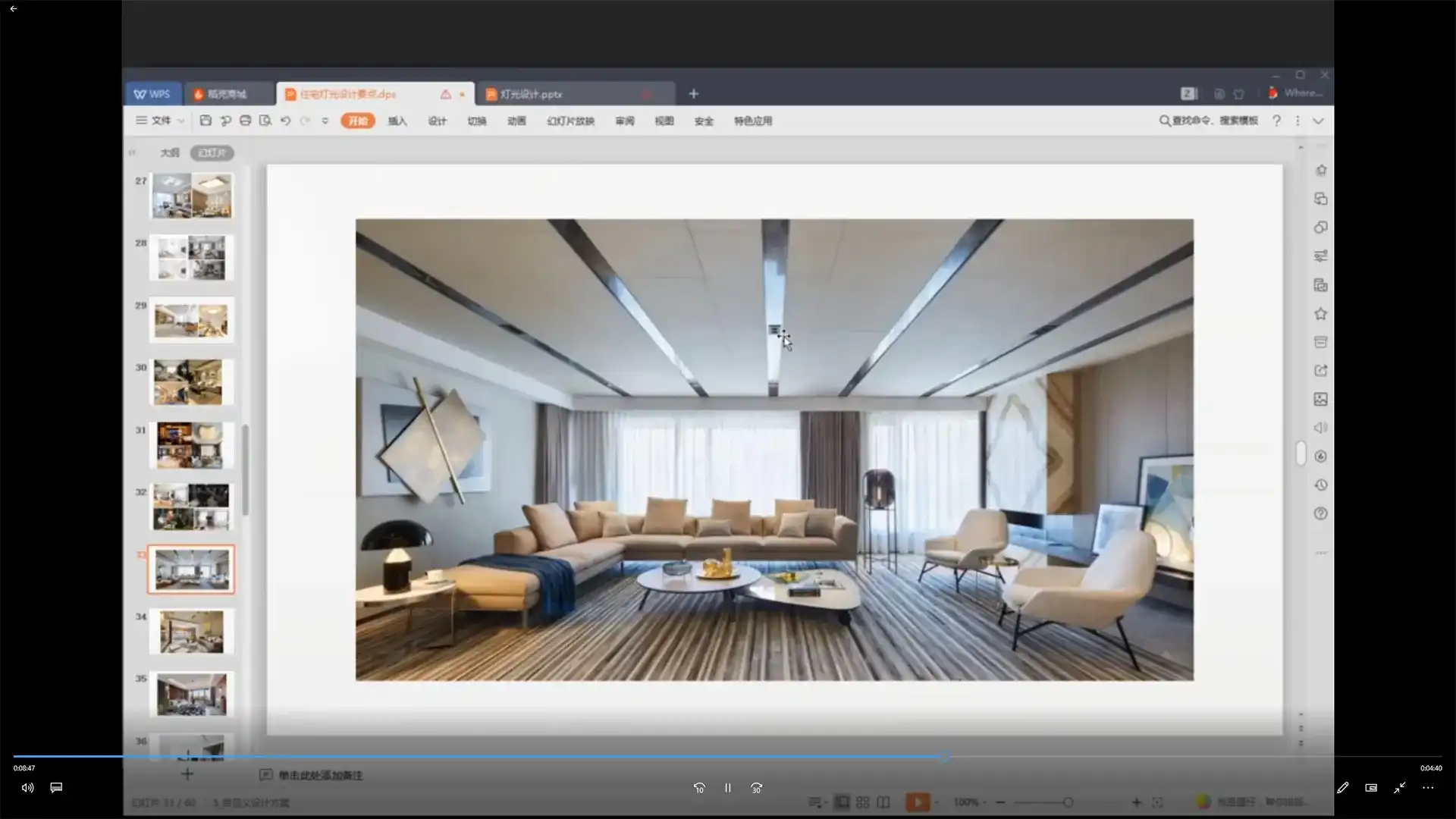Screen dimensions: 1456x819
Task: Click the undo arrow icon
Action: (x=285, y=121)
